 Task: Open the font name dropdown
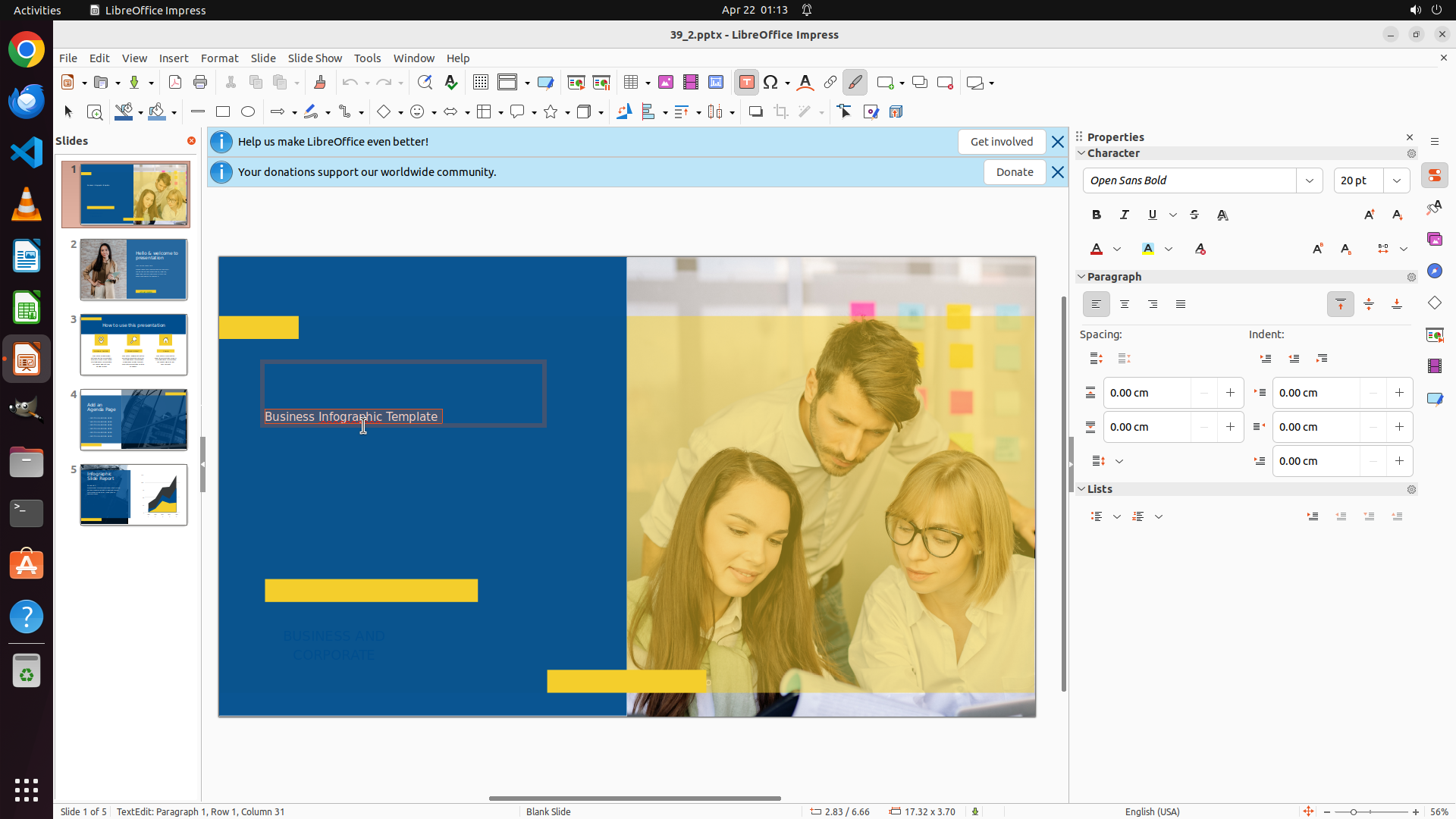click(x=1310, y=180)
